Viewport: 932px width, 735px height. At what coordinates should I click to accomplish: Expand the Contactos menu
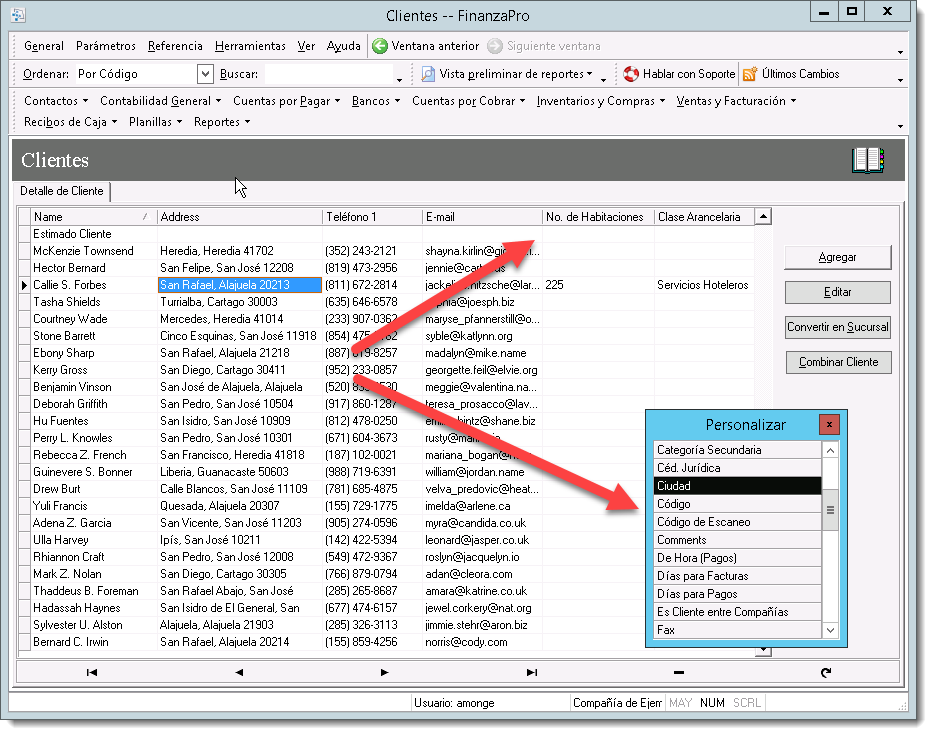pos(56,101)
